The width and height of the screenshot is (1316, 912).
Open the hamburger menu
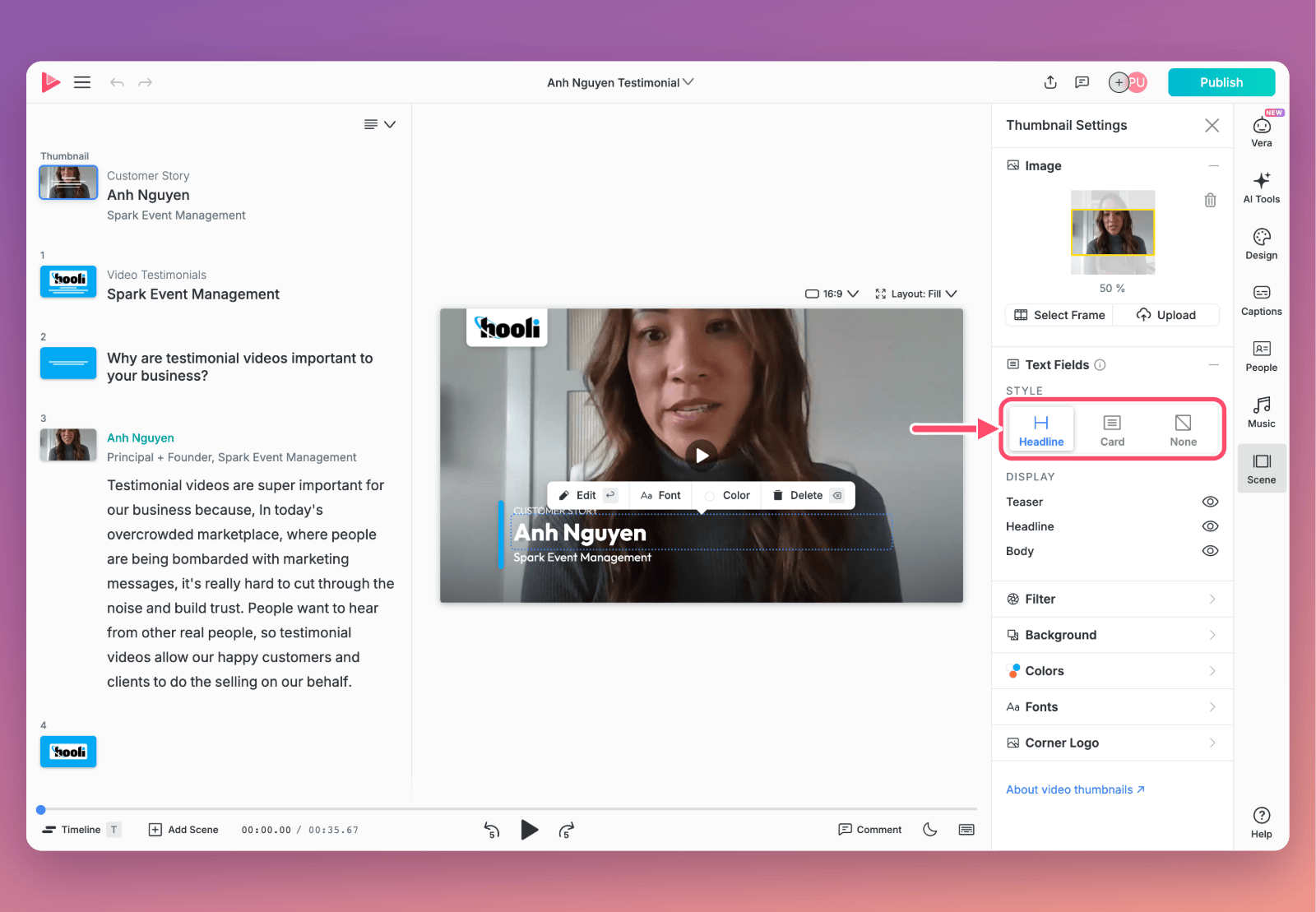click(82, 82)
